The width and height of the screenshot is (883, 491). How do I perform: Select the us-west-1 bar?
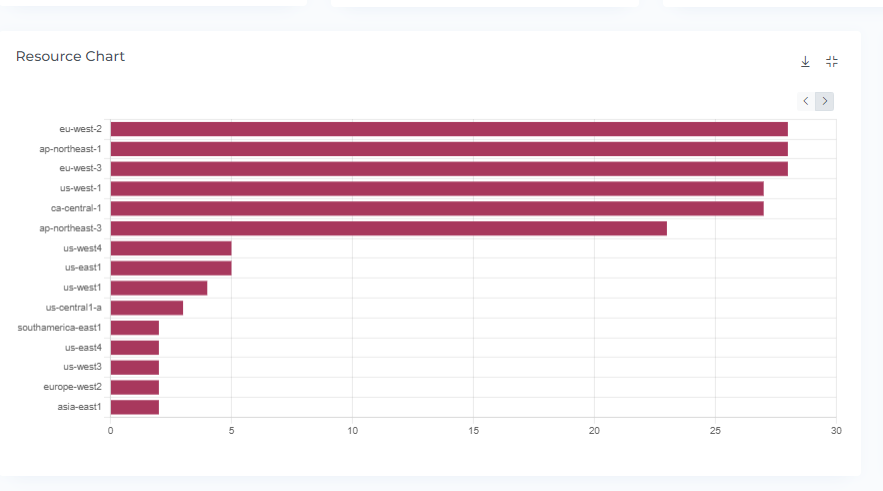437,188
